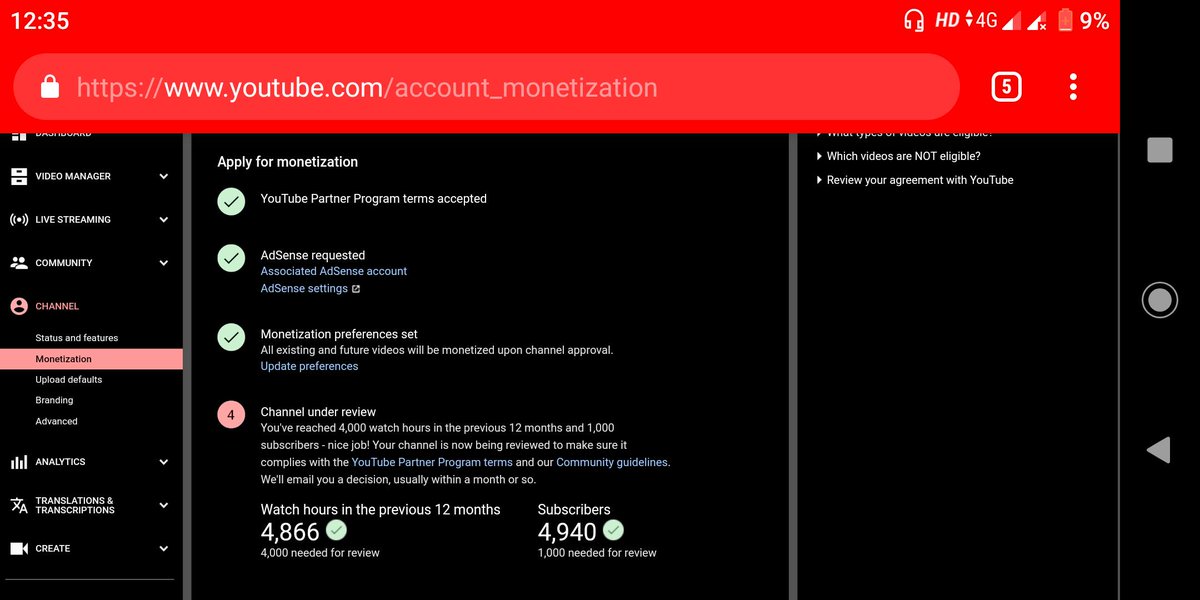Expand the Translations & Transcriptions chevron
Viewport: 1200px width, 600px height.
point(164,505)
